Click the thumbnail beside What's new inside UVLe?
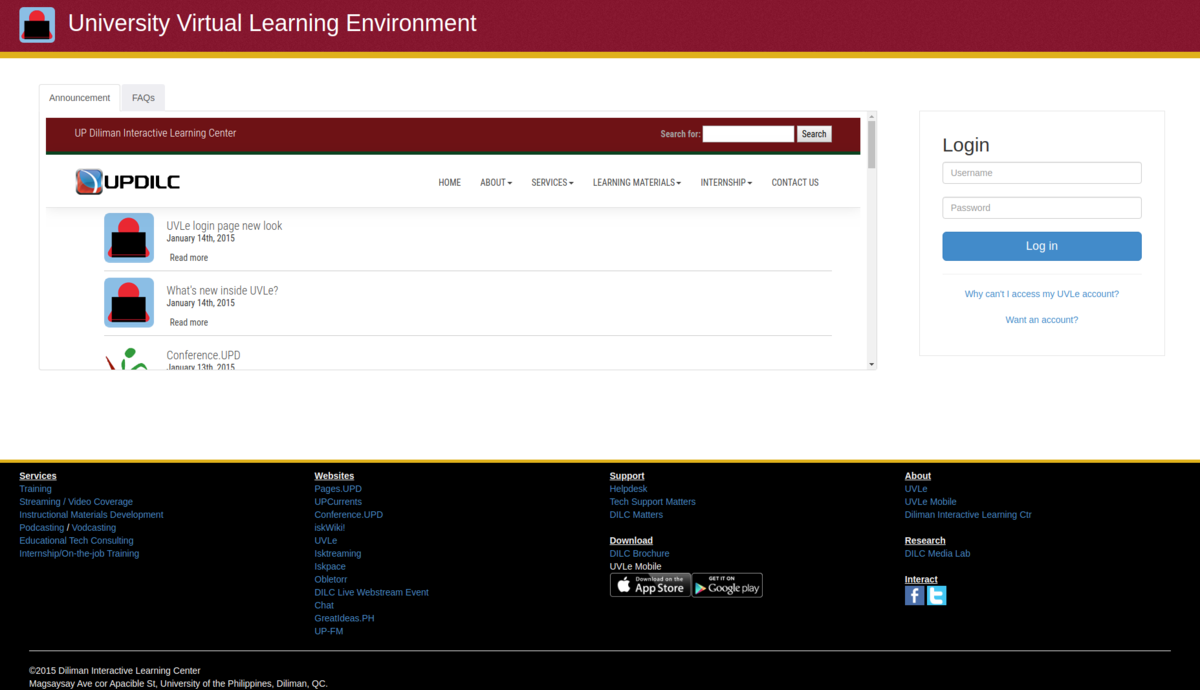1200x690 pixels. [x=129, y=303]
